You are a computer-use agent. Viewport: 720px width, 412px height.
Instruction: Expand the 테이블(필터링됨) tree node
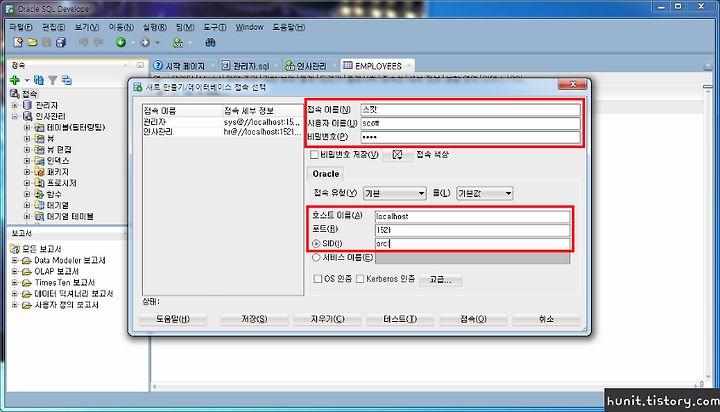27,127
